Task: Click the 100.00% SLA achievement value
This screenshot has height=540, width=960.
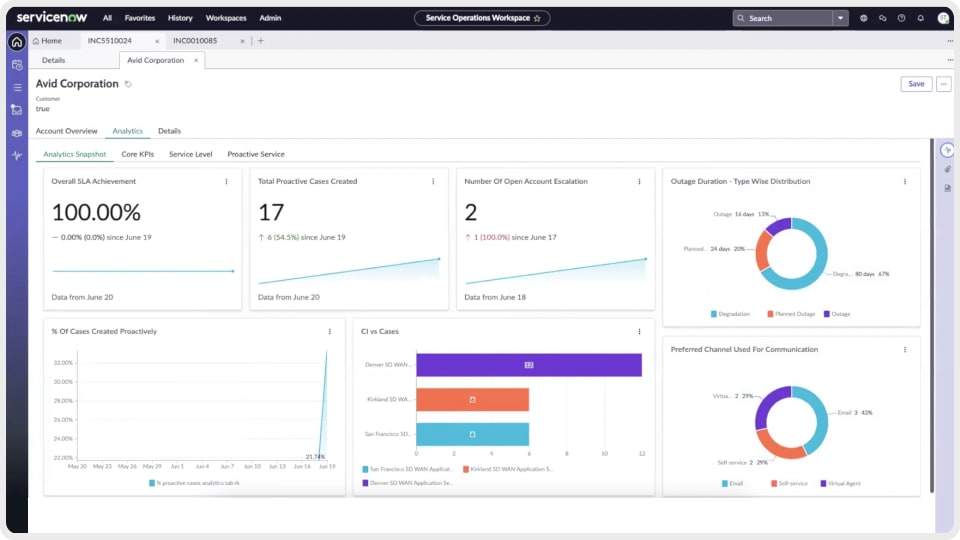Action: pyautogui.click(x=96, y=212)
